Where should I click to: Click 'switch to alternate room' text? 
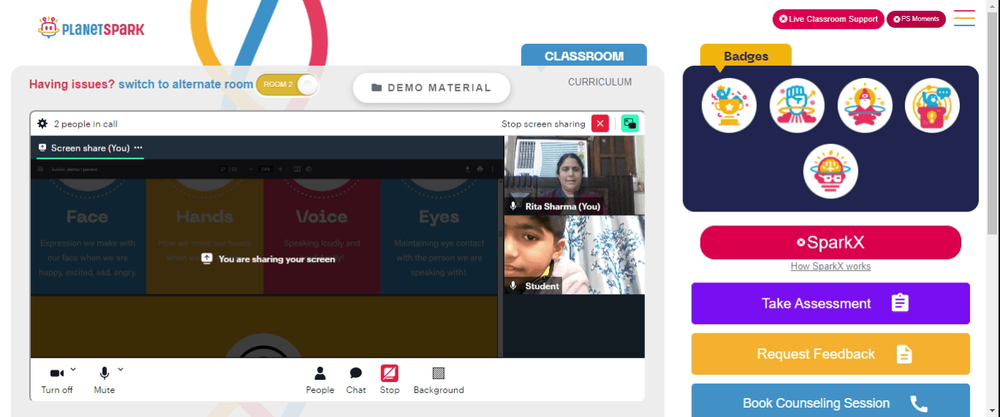click(186, 84)
